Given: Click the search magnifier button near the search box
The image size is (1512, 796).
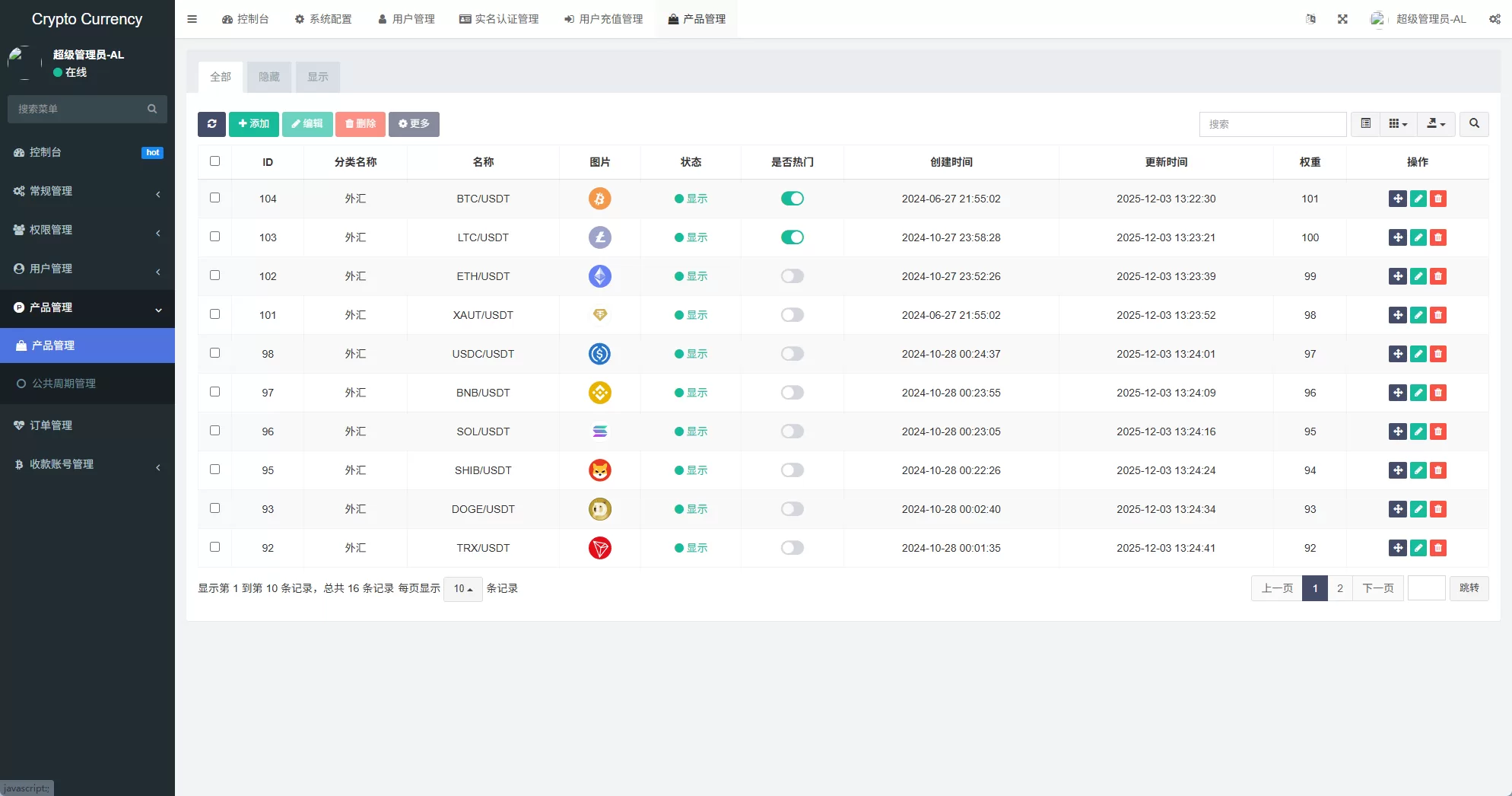Looking at the screenshot, I should (1473, 124).
